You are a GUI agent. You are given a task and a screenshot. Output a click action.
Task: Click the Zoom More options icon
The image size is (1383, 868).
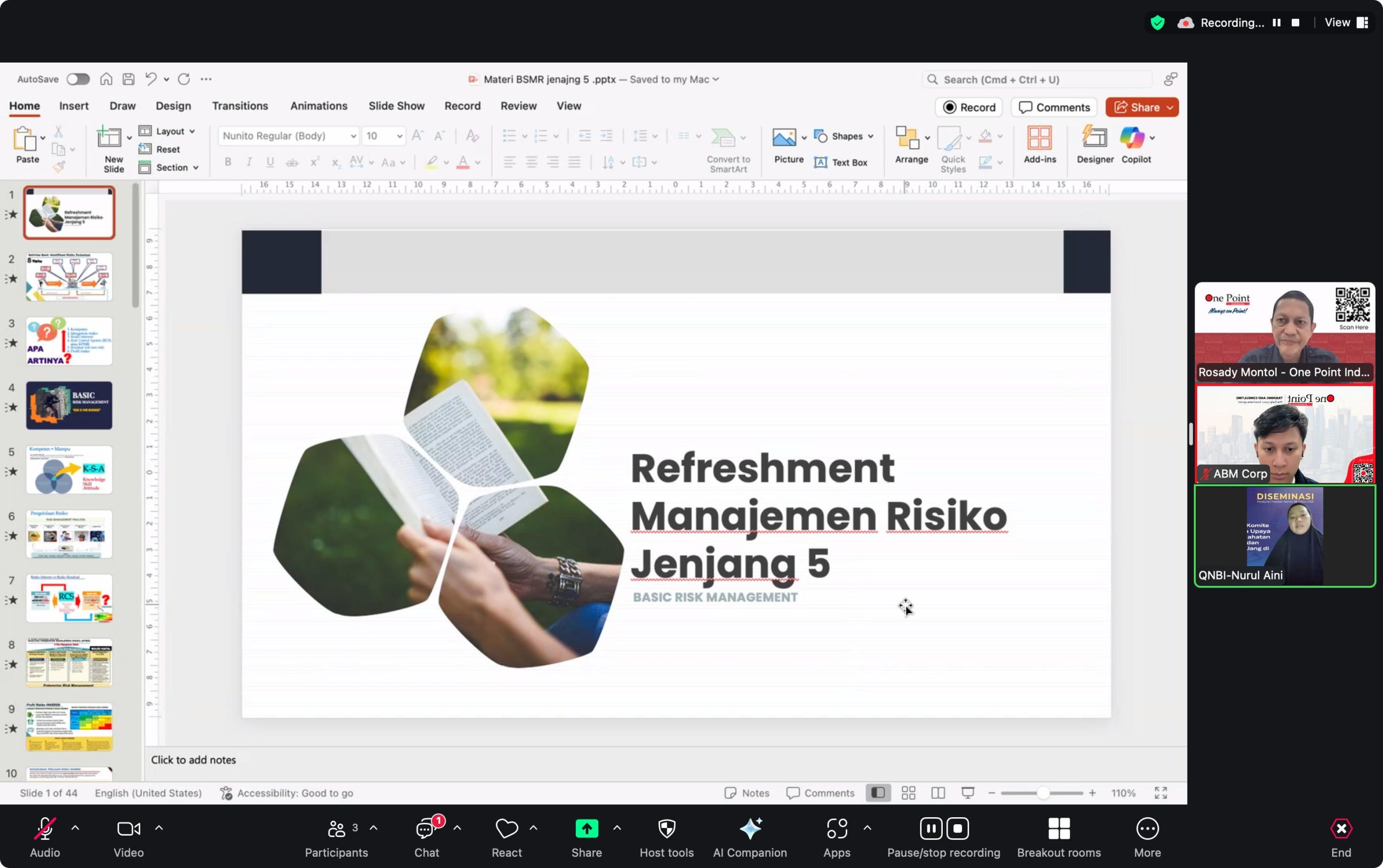point(1147,829)
